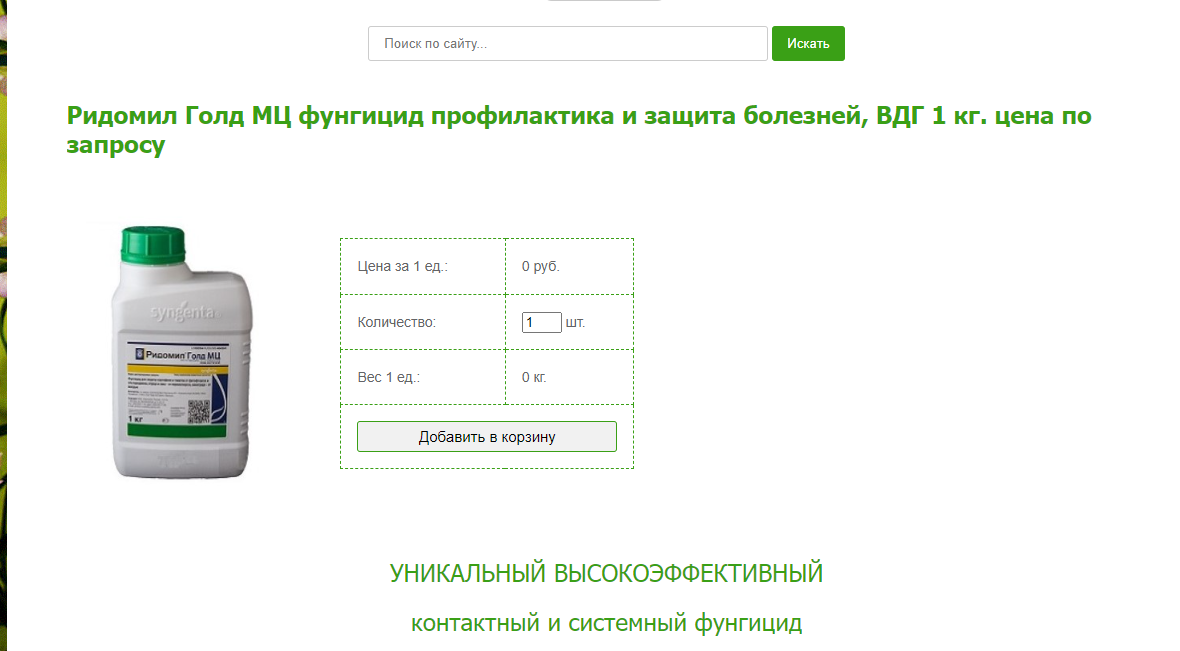Click the site search input field
Viewport: 1180px width, 651px height.
(x=567, y=44)
